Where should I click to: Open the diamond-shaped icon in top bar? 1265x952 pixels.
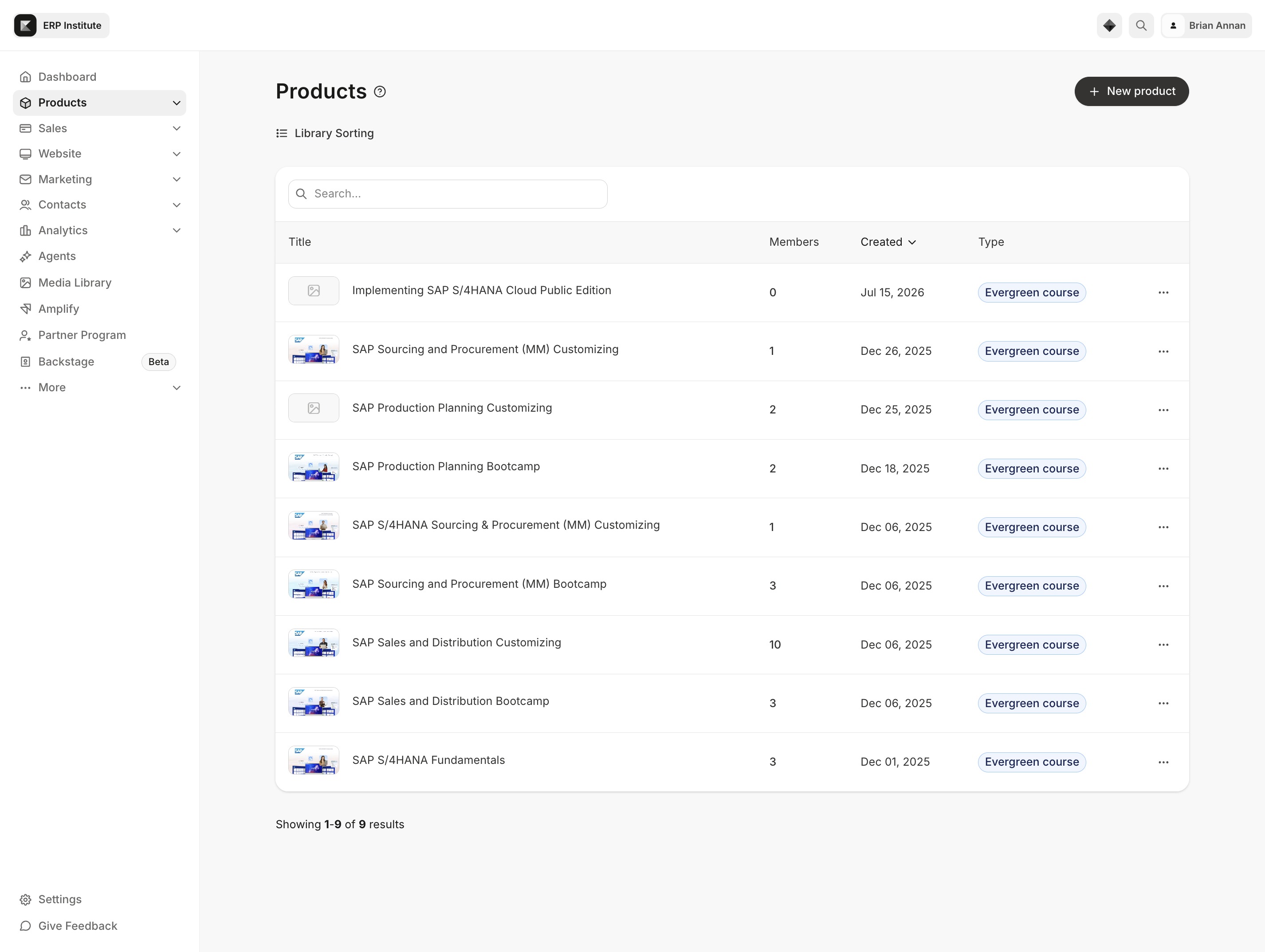[1109, 26]
